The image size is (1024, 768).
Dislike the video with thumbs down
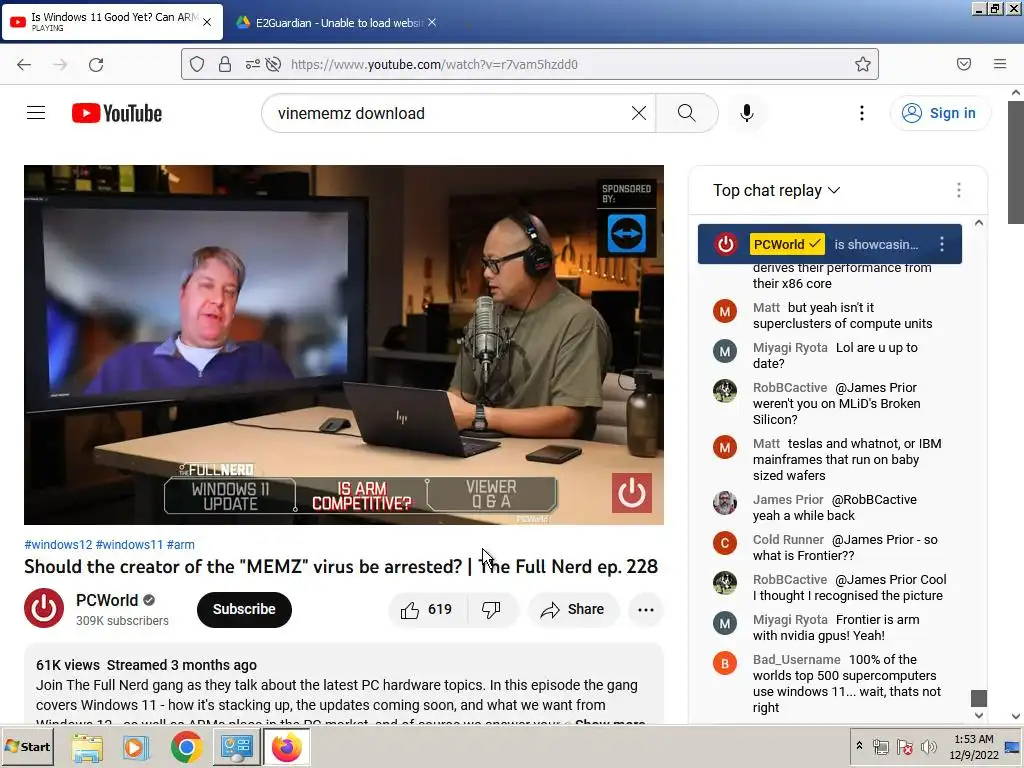tap(491, 609)
